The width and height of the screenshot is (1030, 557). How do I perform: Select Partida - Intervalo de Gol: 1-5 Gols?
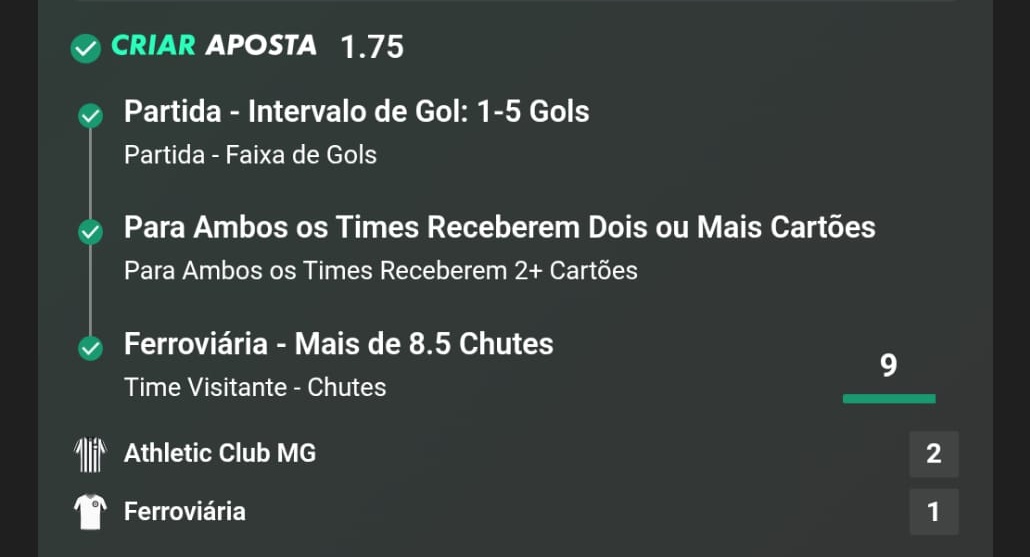pyautogui.click(x=357, y=111)
